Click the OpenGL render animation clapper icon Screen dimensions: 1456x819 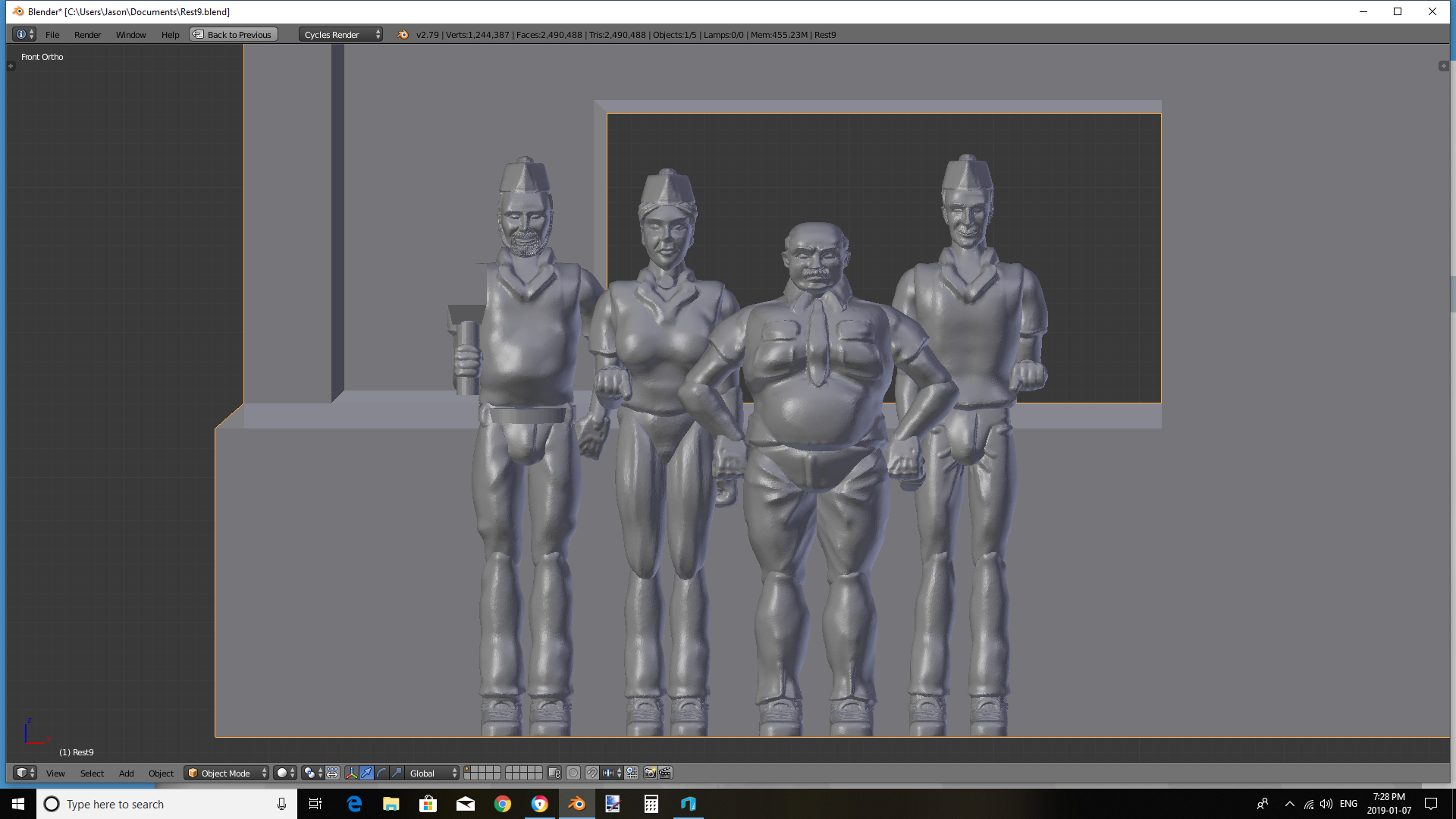pos(666,773)
